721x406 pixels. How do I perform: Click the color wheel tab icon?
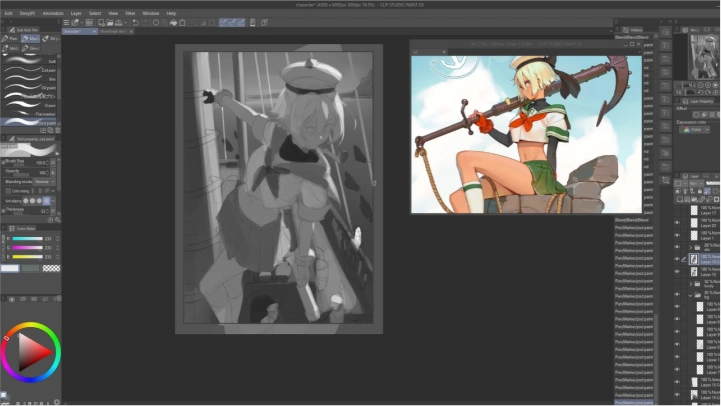click(x=11, y=299)
